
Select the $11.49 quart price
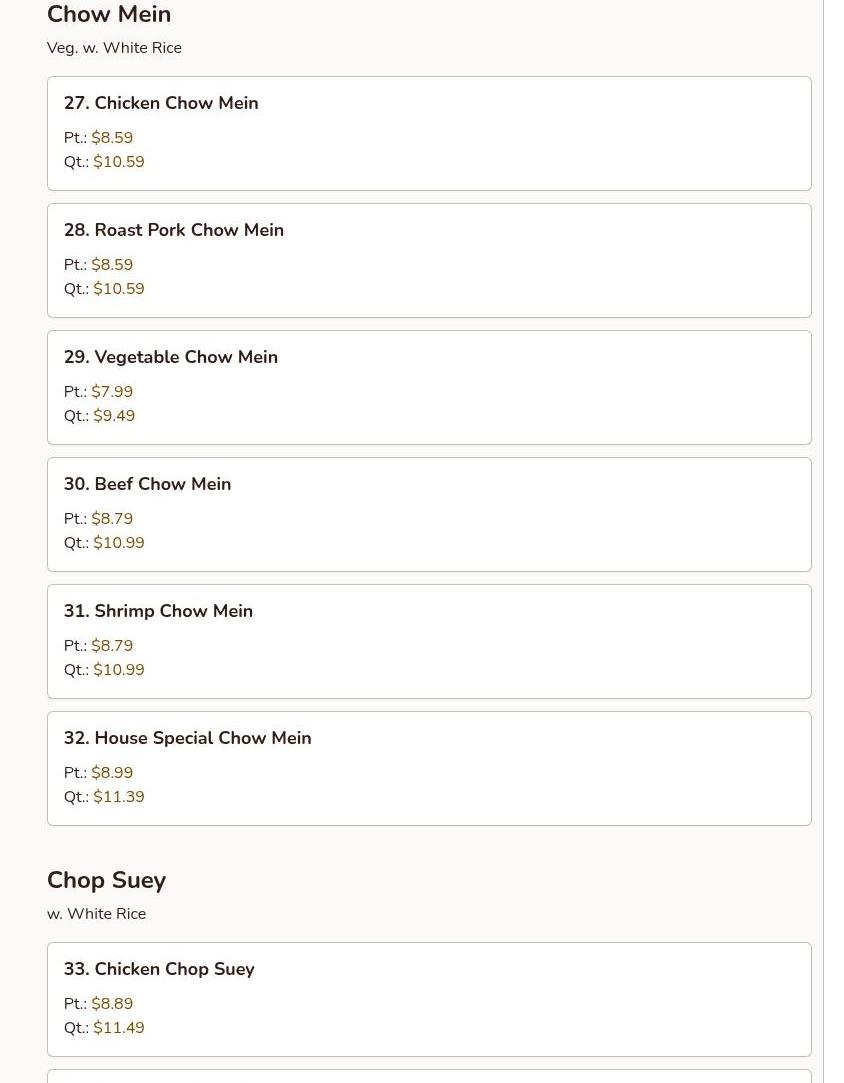118,1028
